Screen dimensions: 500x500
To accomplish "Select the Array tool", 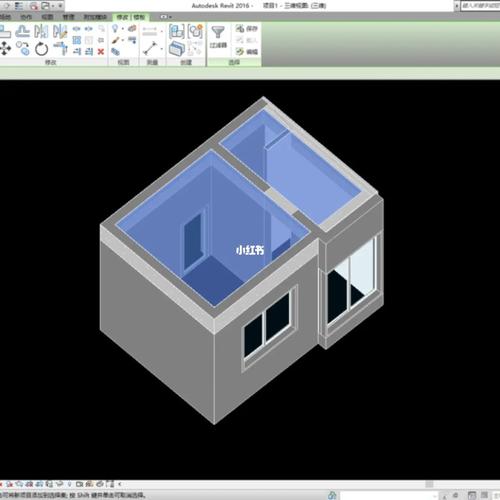I will pos(77,40).
